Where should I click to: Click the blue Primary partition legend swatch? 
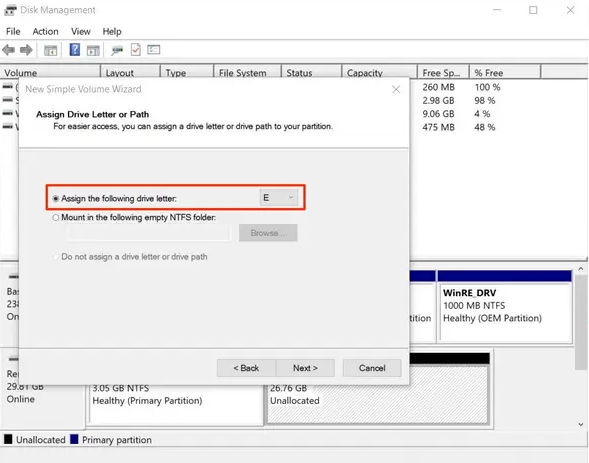74,439
